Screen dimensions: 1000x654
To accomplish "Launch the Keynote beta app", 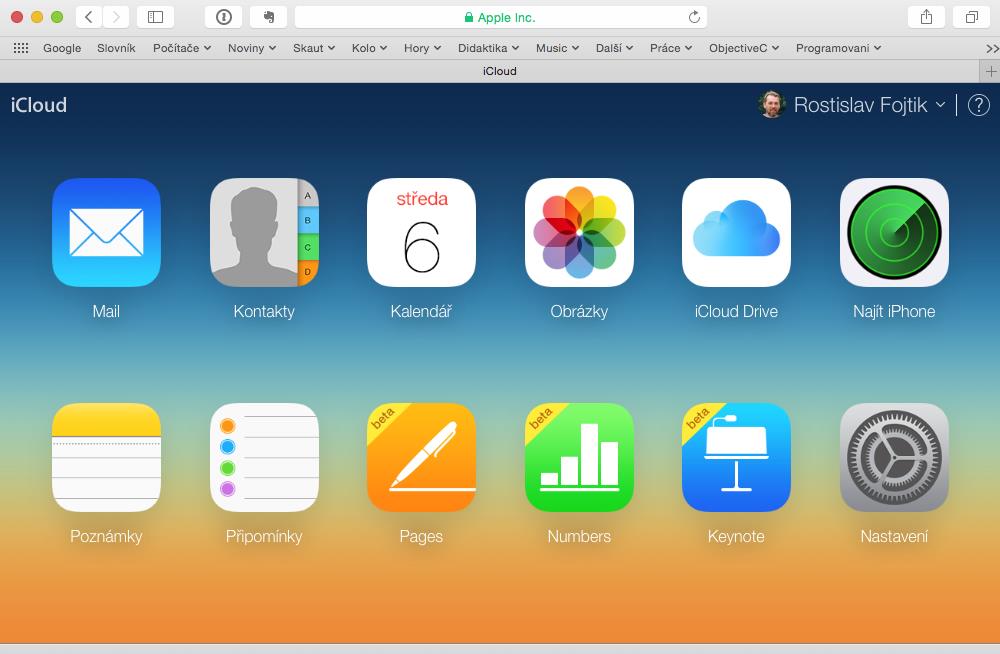I will click(737, 457).
